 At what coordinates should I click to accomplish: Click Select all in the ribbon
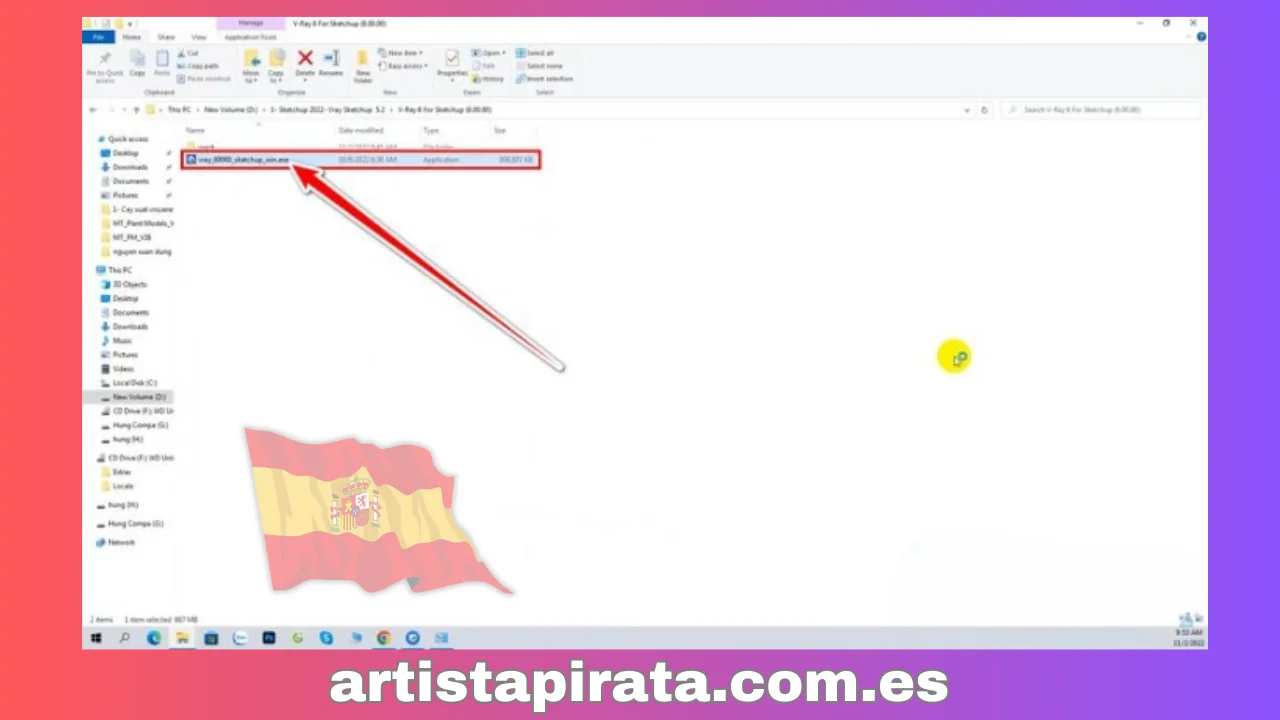click(535, 53)
